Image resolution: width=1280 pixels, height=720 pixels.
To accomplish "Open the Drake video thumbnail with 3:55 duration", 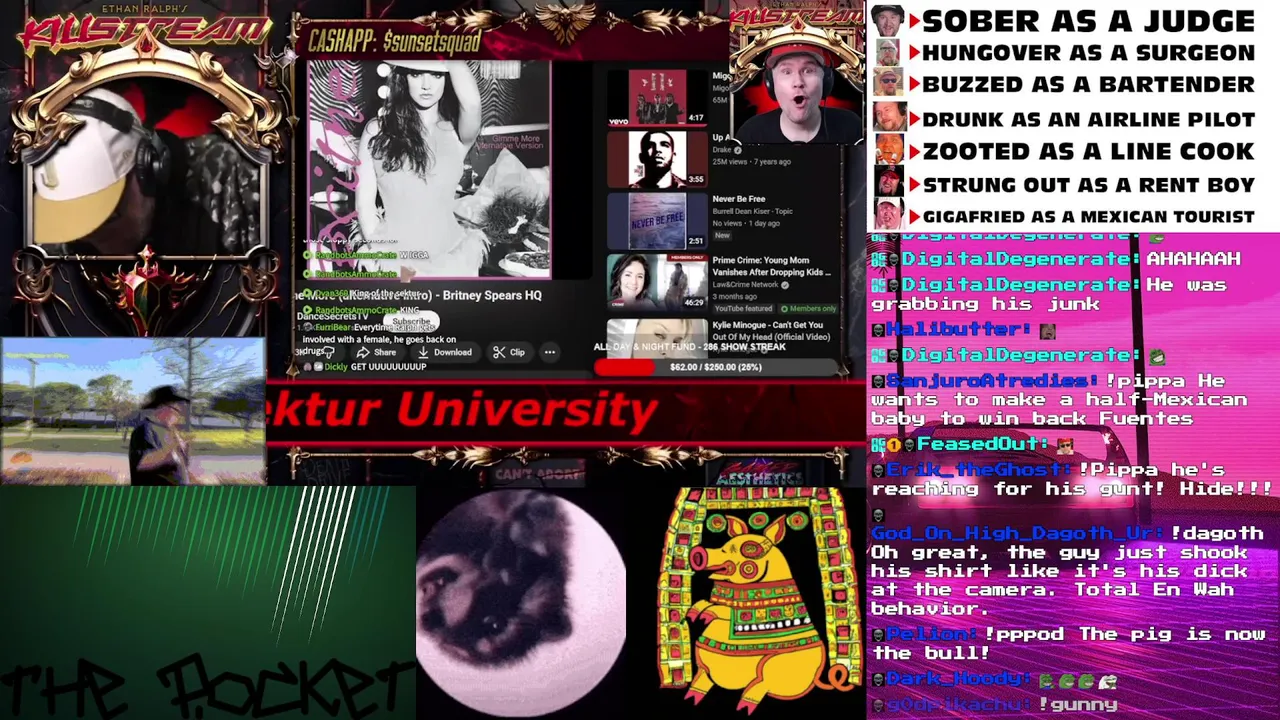I will coord(656,159).
